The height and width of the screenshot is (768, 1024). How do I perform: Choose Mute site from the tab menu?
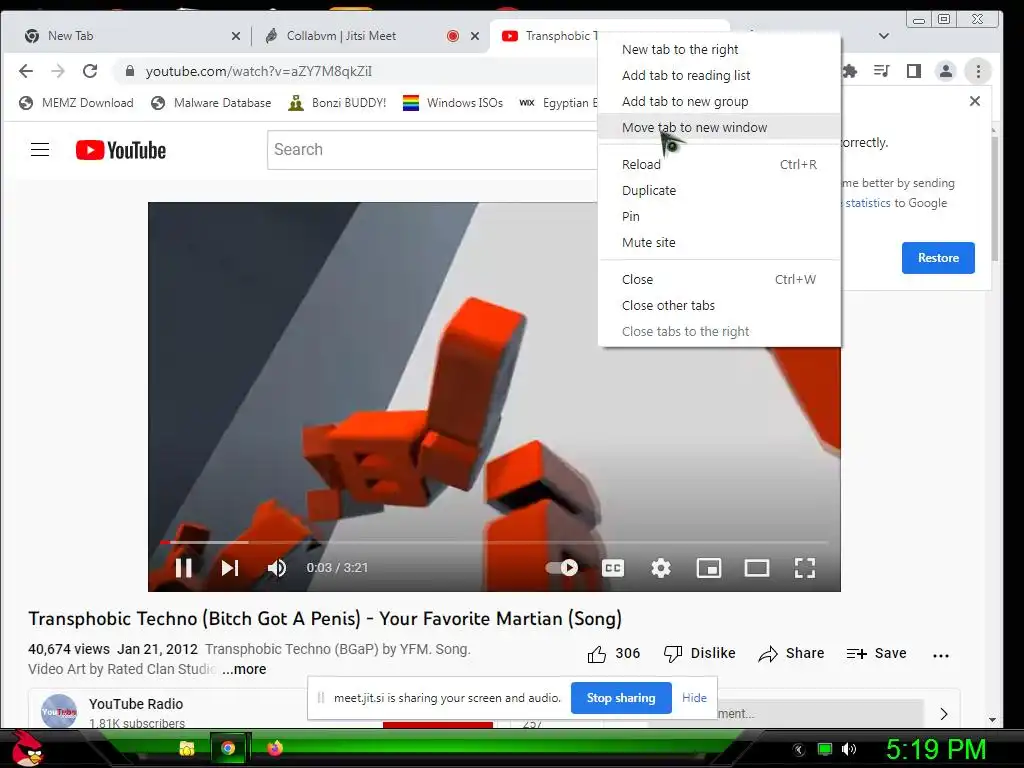pyautogui.click(x=719, y=243)
